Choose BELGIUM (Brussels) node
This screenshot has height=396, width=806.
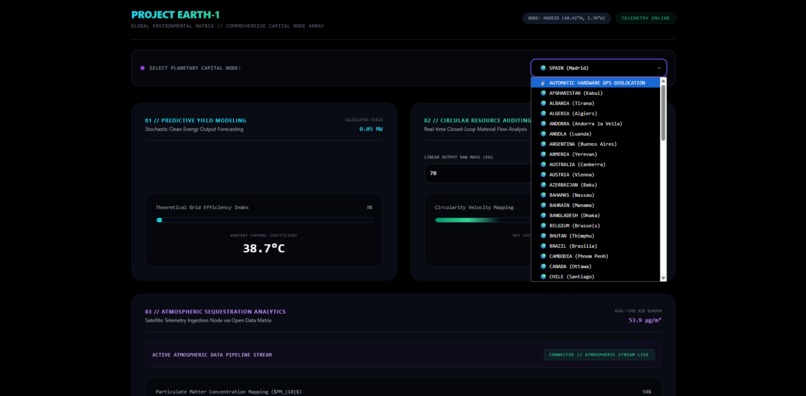pyautogui.click(x=595, y=225)
